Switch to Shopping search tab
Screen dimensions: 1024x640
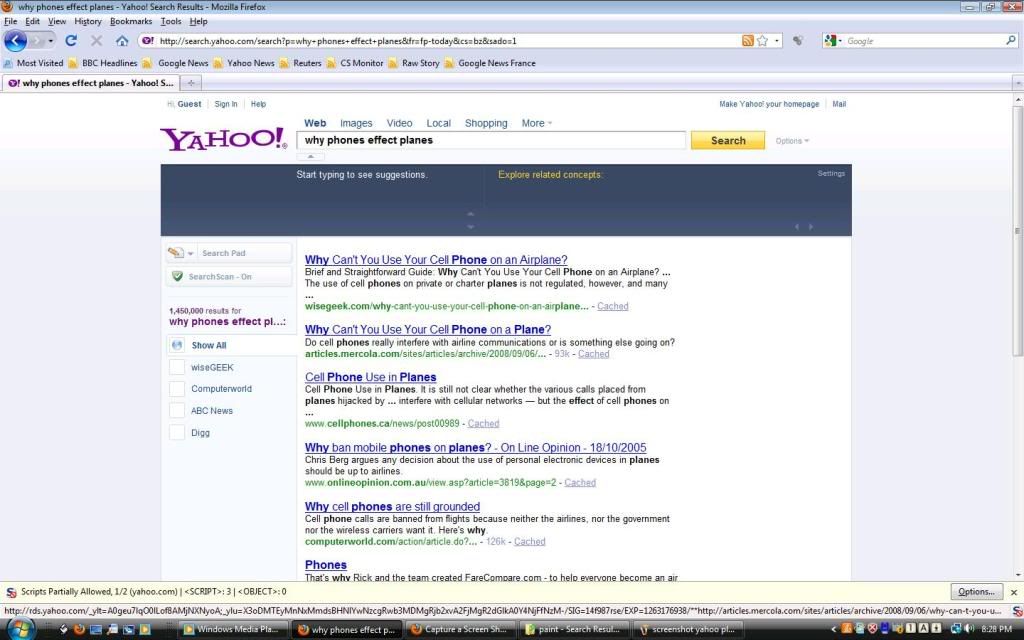(x=486, y=123)
